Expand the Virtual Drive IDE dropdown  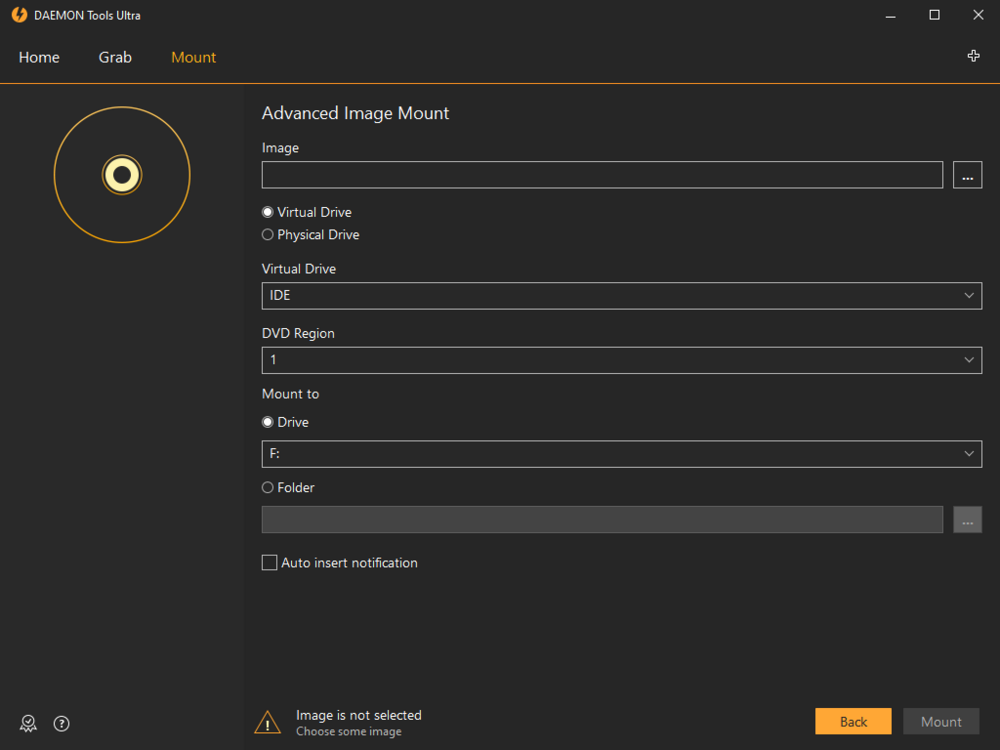click(621, 296)
